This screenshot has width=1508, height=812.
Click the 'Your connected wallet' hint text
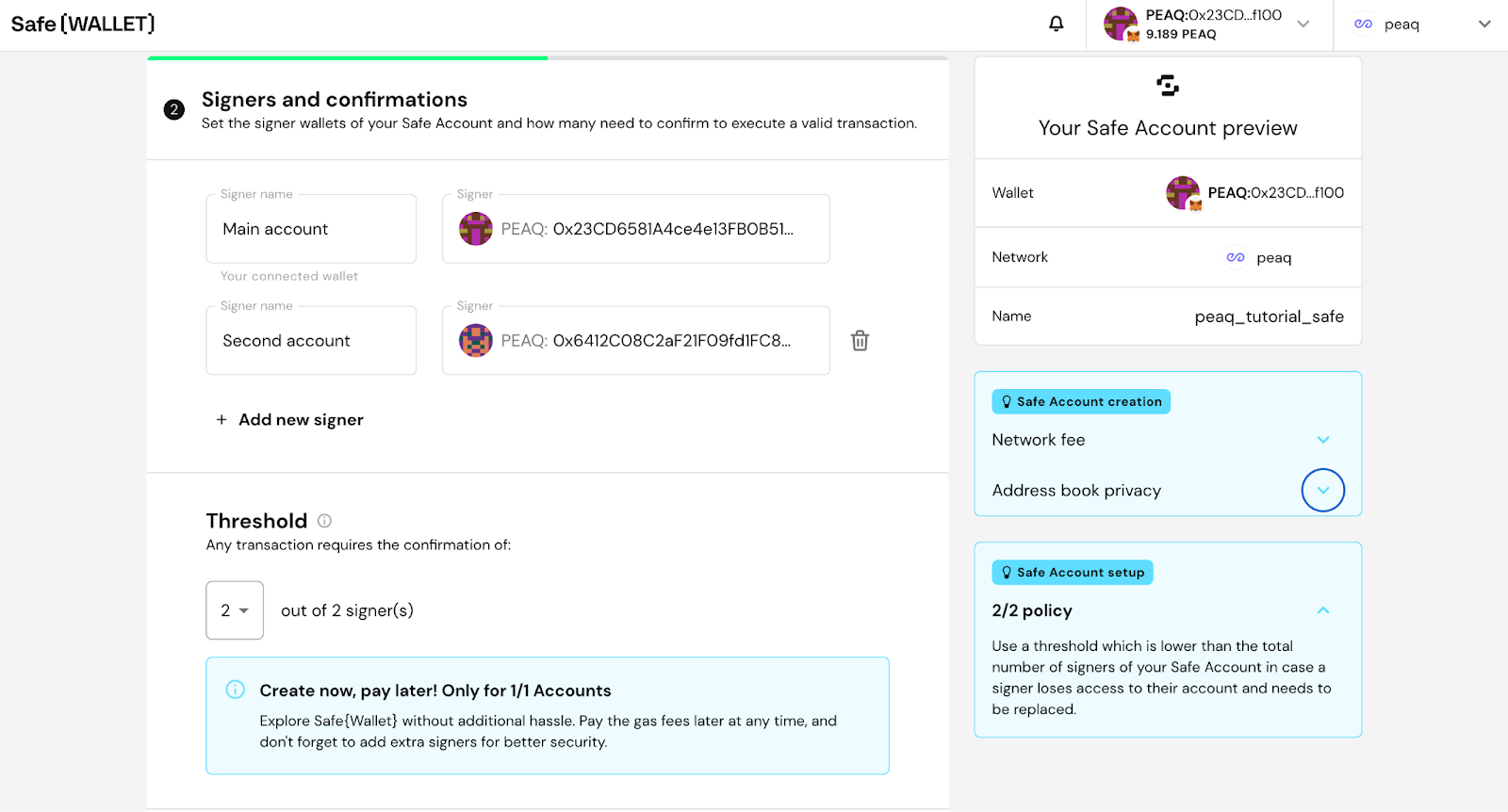click(x=289, y=276)
